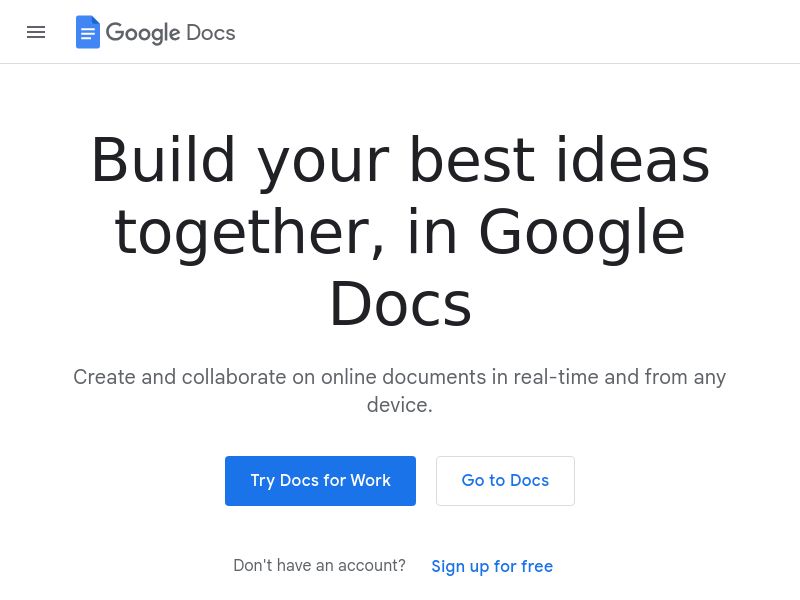The height and width of the screenshot is (600, 800).
Task: Click the word "device." in the subtitle
Action: tap(400, 405)
